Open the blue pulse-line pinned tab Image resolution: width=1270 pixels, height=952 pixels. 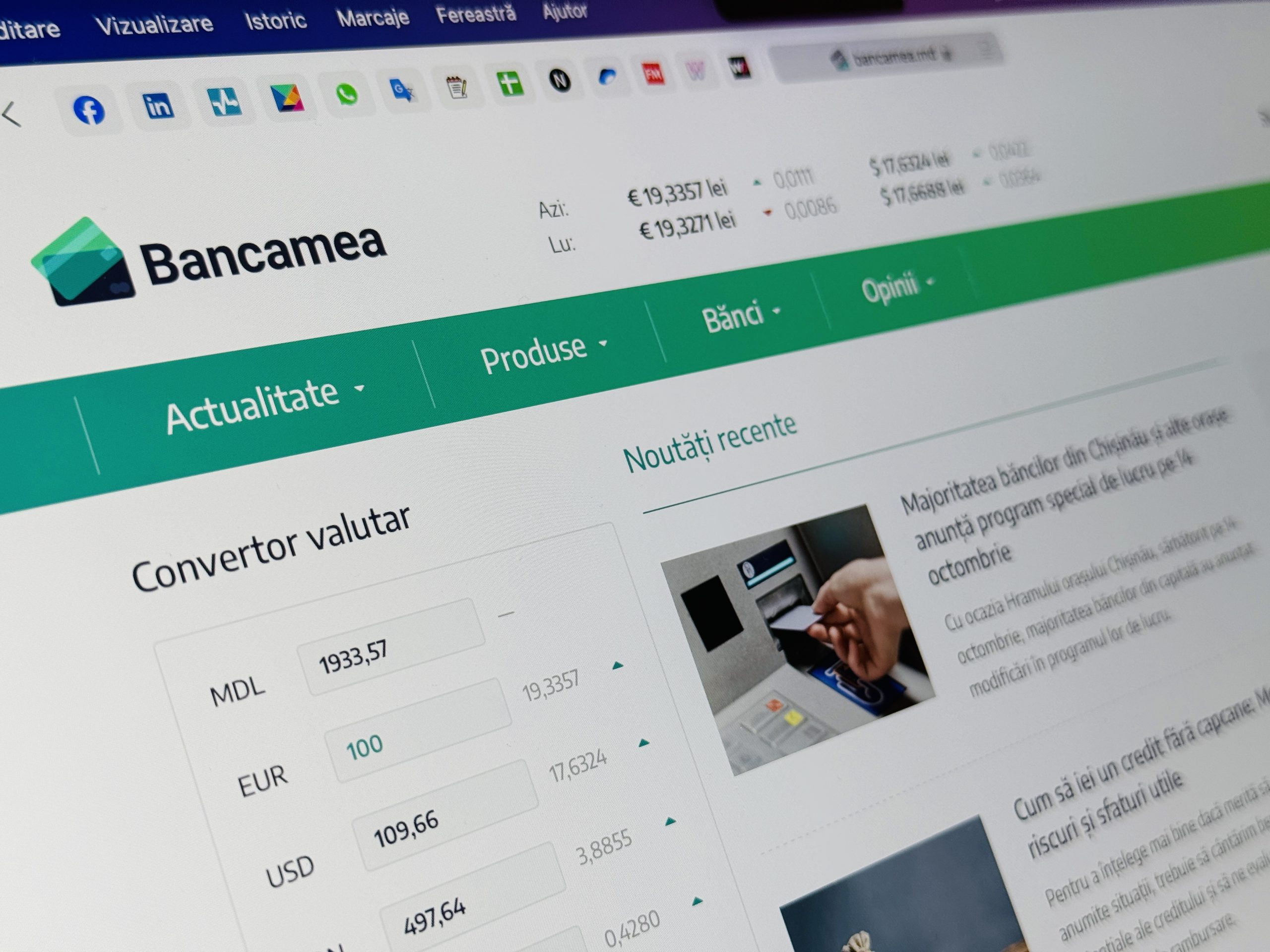point(224,102)
